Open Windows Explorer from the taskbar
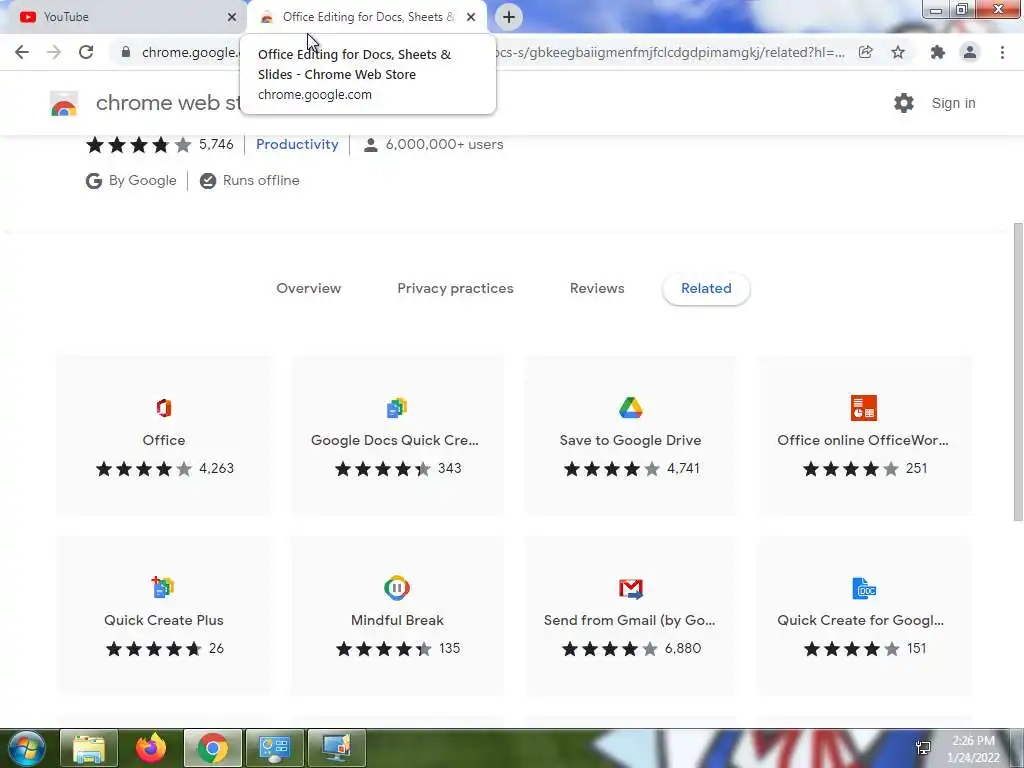 click(89, 748)
